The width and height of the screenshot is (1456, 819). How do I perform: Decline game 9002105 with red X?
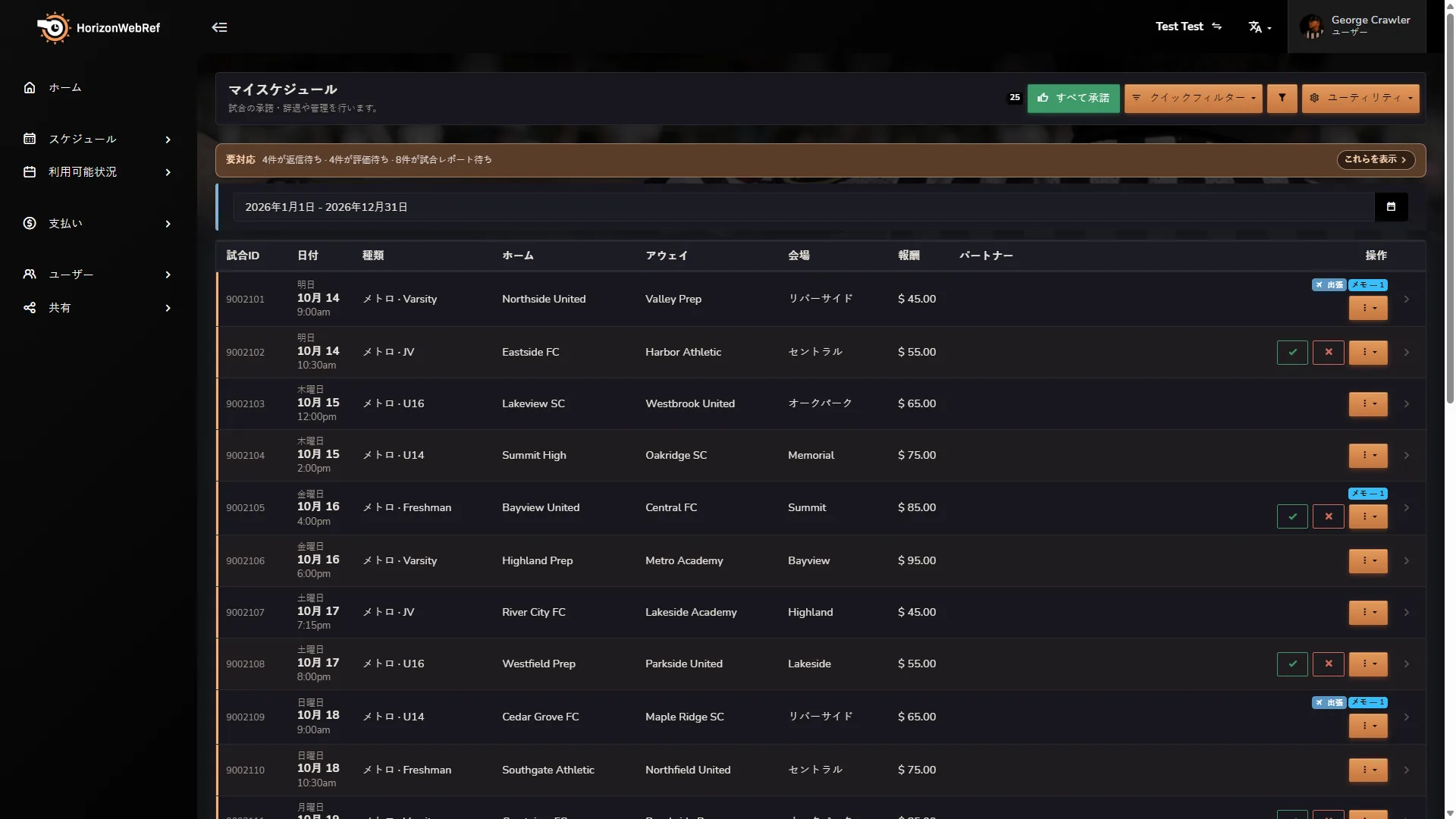click(1329, 516)
